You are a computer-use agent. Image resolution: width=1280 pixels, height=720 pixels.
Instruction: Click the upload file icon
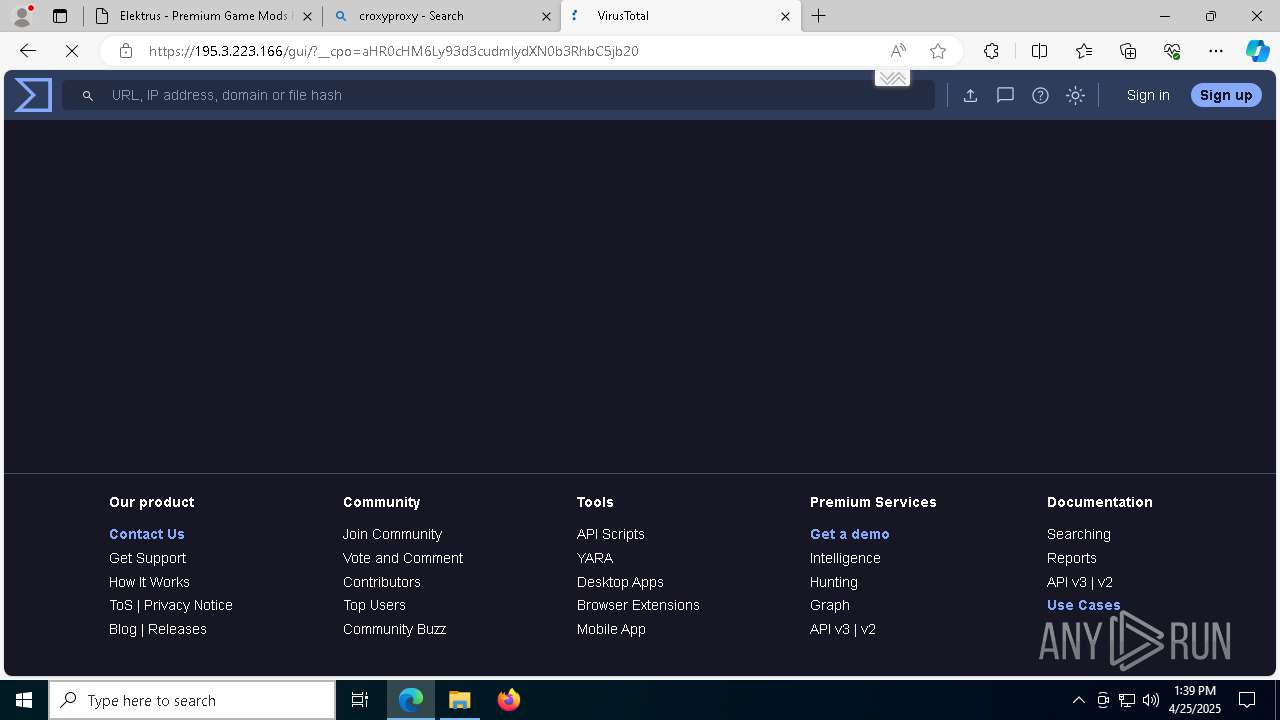970,95
